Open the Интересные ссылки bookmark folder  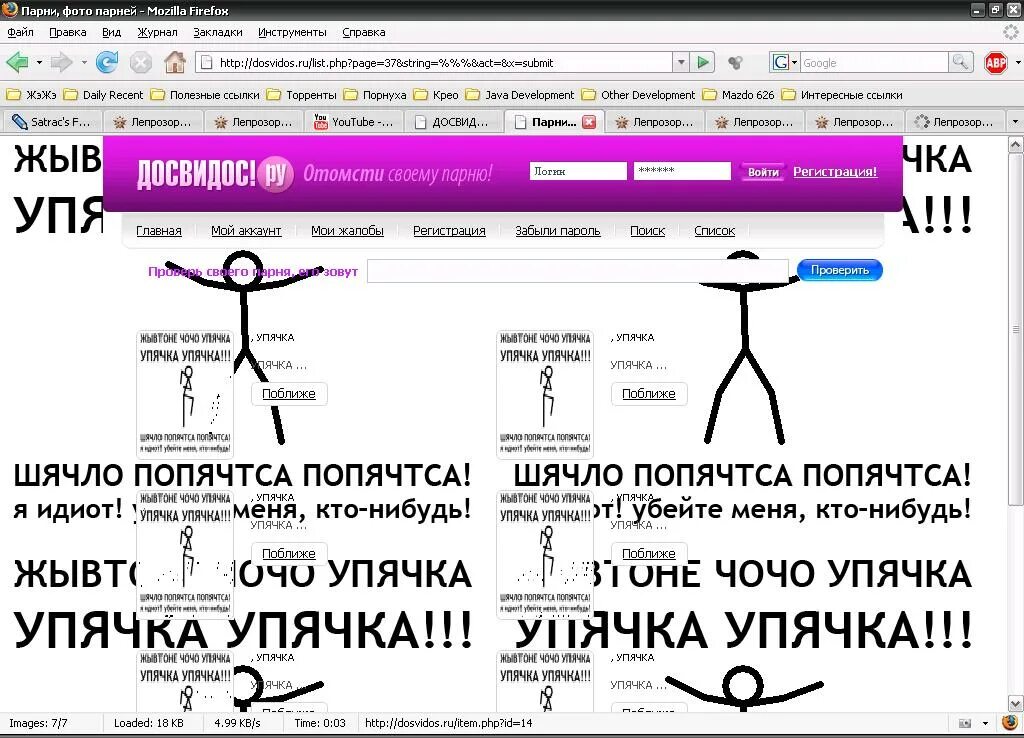pyautogui.click(x=842, y=95)
